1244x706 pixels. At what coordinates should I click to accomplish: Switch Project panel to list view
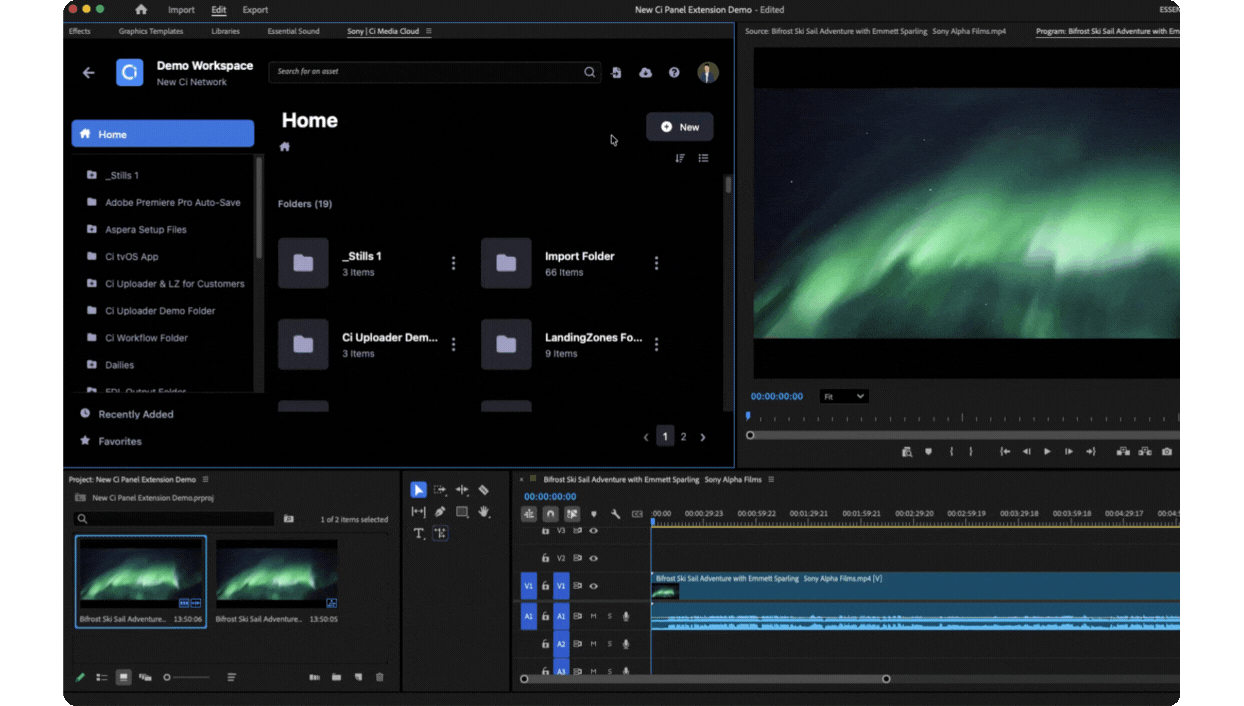[102, 677]
